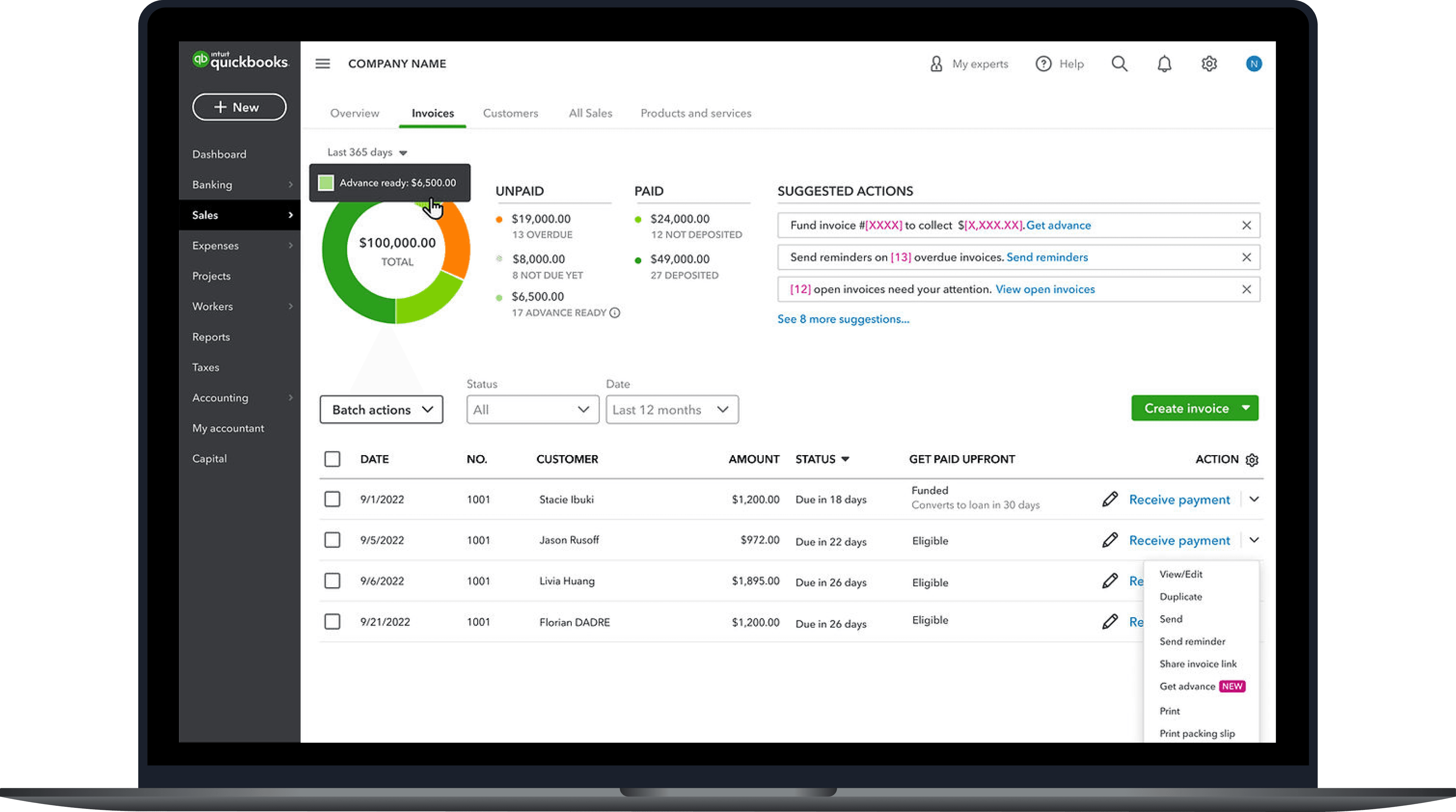Viewport: 1456px width, 812px height.
Task: Open the Batch actions dropdown
Action: pyautogui.click(x=381, y=410)
